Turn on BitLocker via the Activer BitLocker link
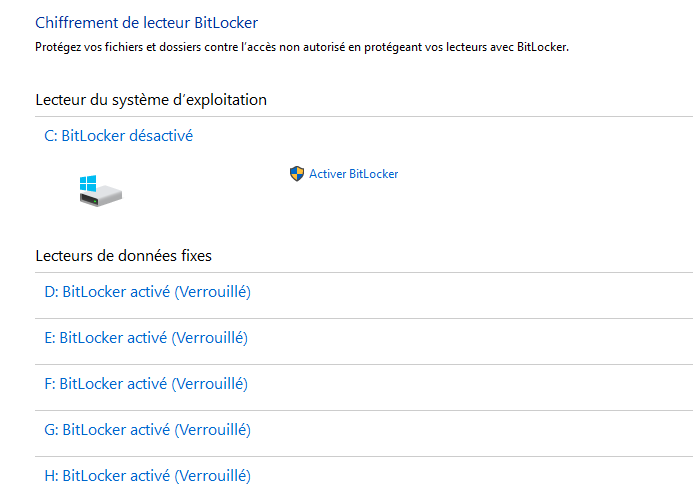Screen dimensions: 693x493 (353, 174)
